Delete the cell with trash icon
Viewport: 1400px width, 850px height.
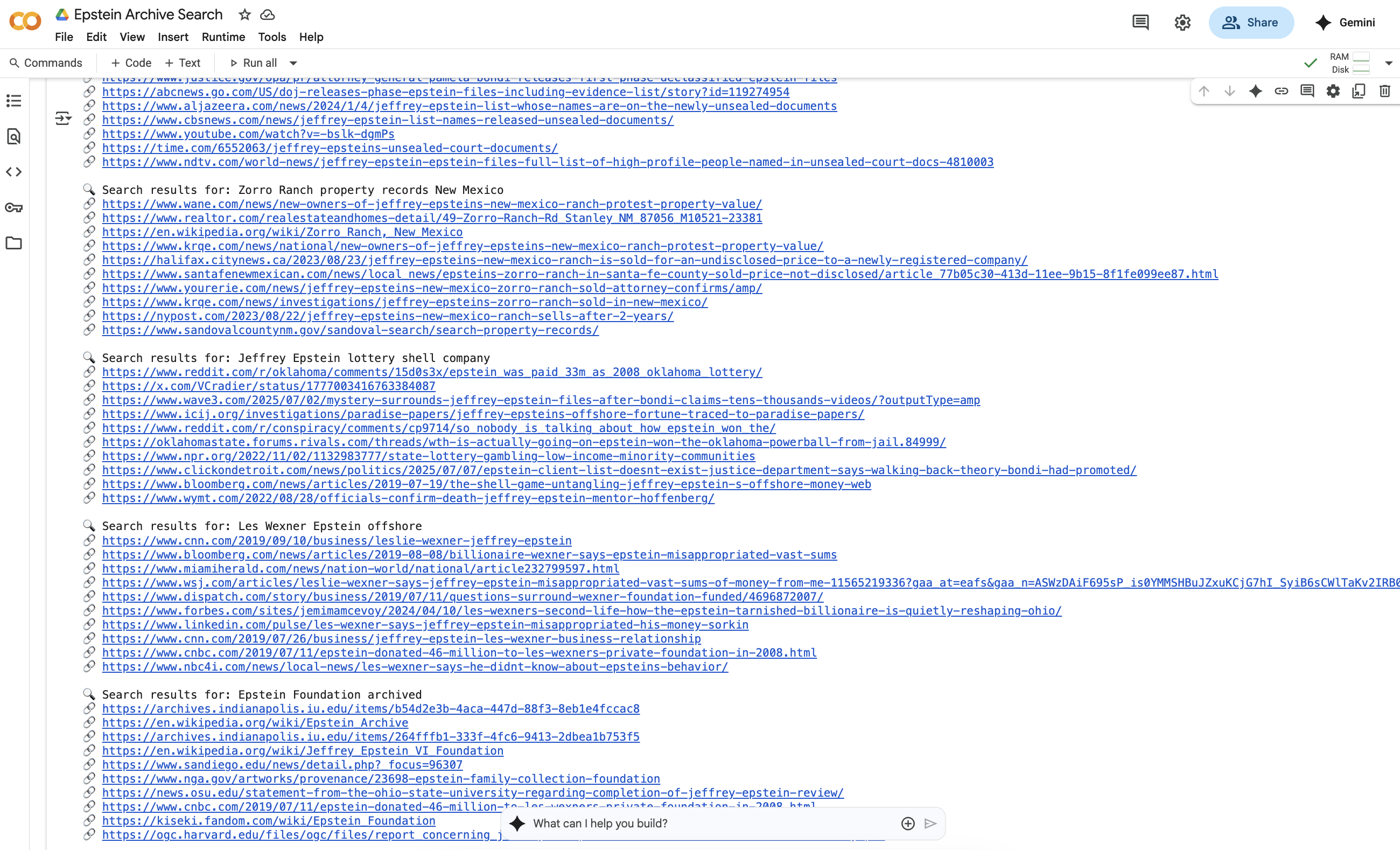pyautogui.click(x=1385, y=91)
